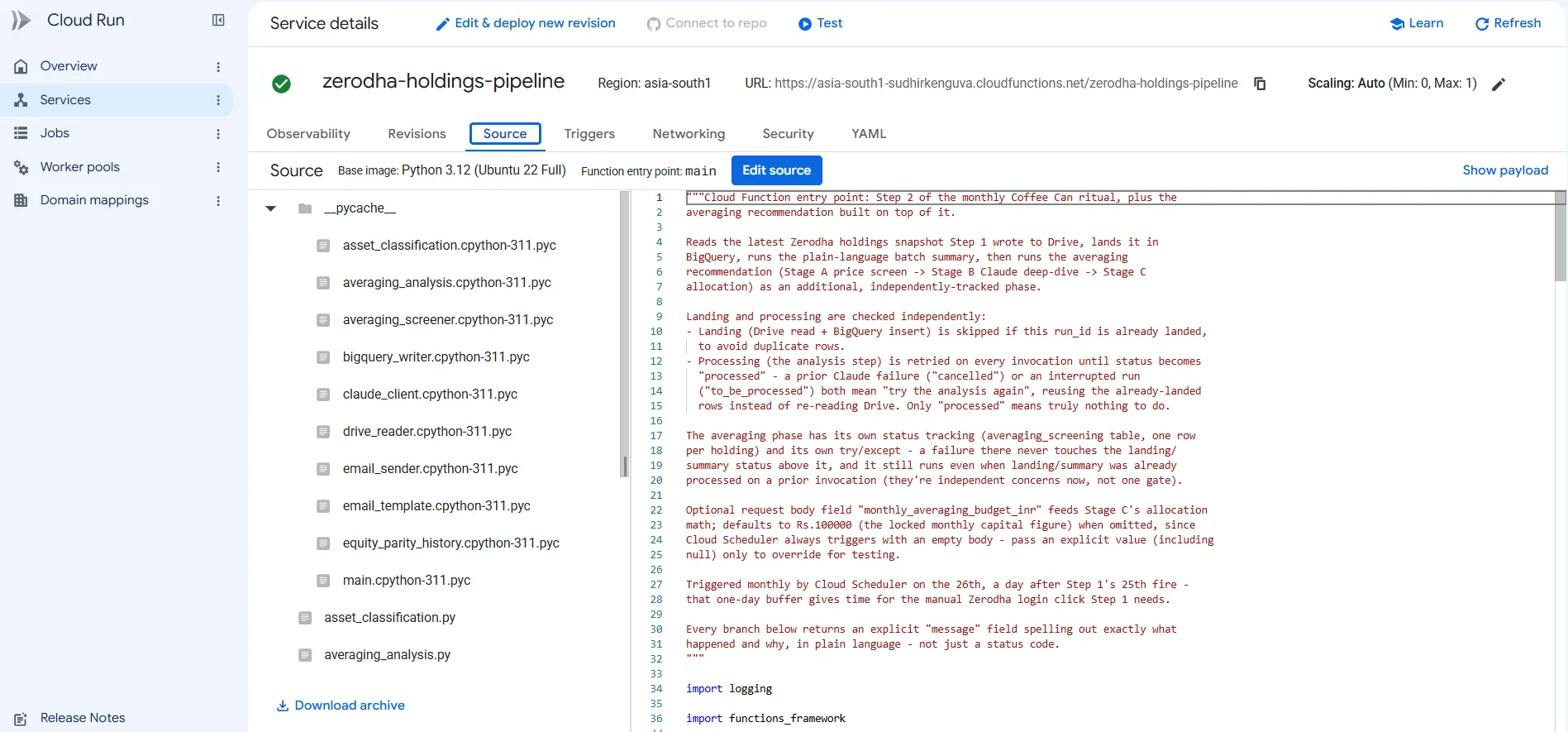Select email_template.cpython-311.pyc file

pyautogui.click(x=436, y=506)
